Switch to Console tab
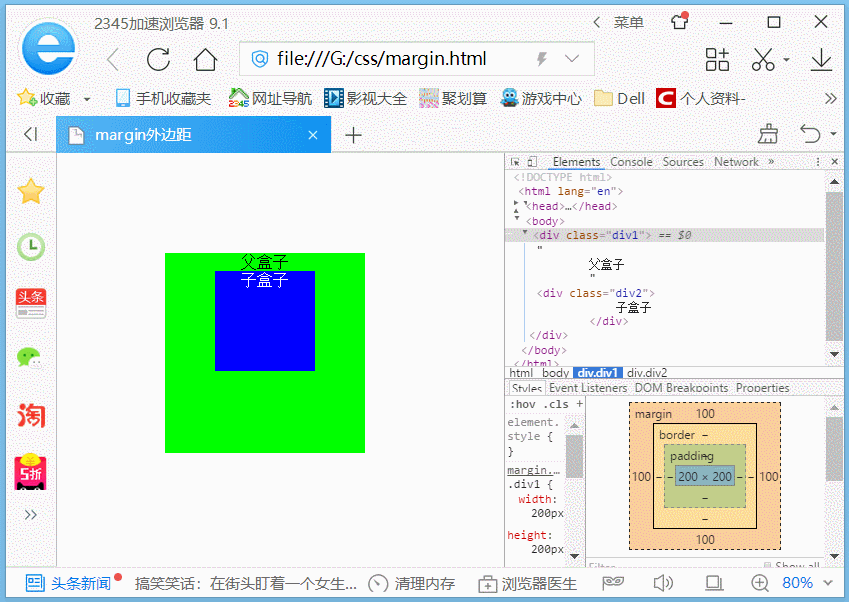The image size is (849, 602). (631, 162)
